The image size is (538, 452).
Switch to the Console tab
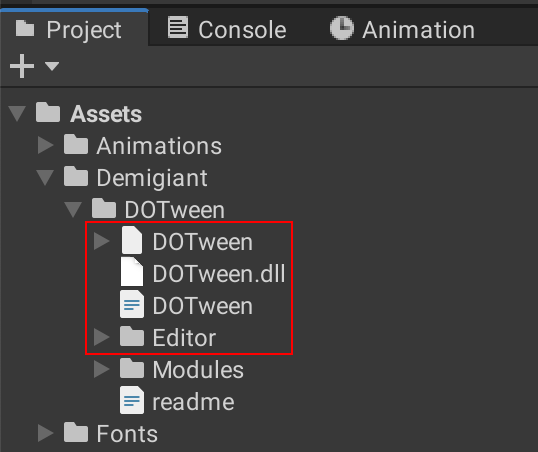click(227, 30)
